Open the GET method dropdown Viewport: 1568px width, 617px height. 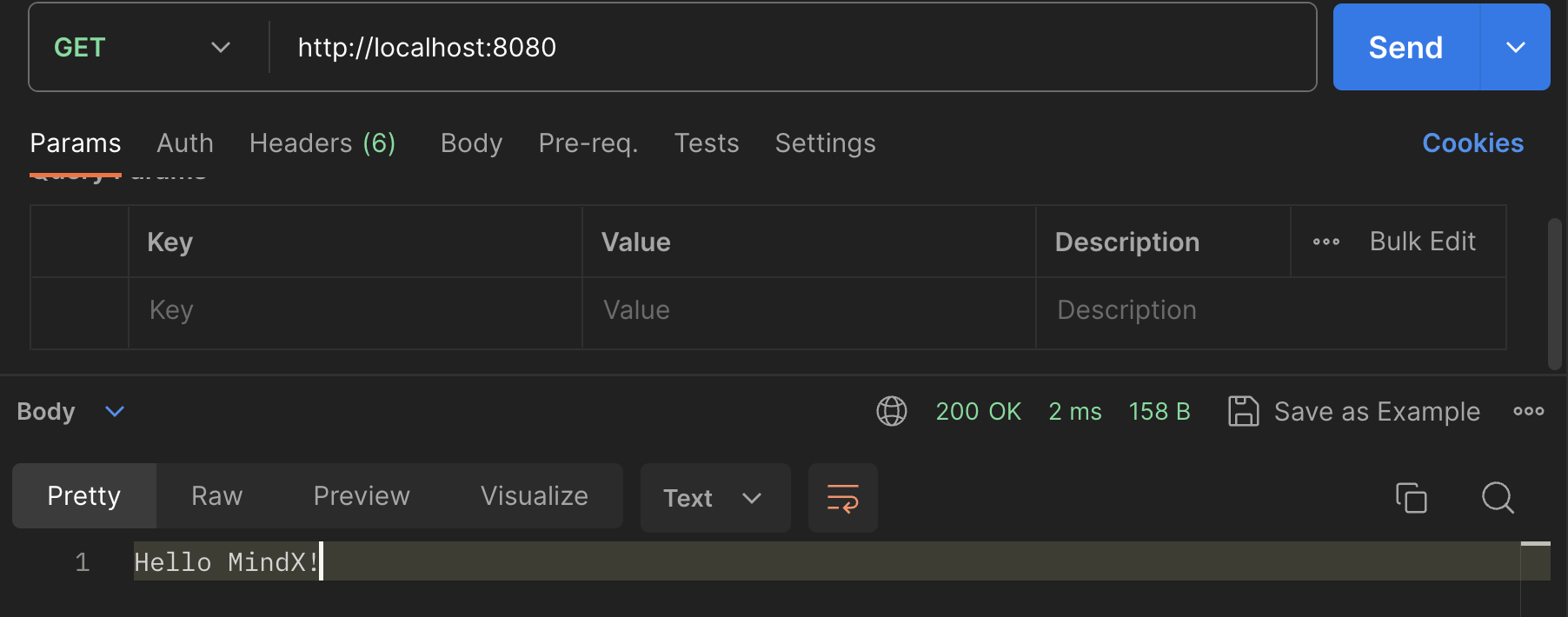(143, 48)
